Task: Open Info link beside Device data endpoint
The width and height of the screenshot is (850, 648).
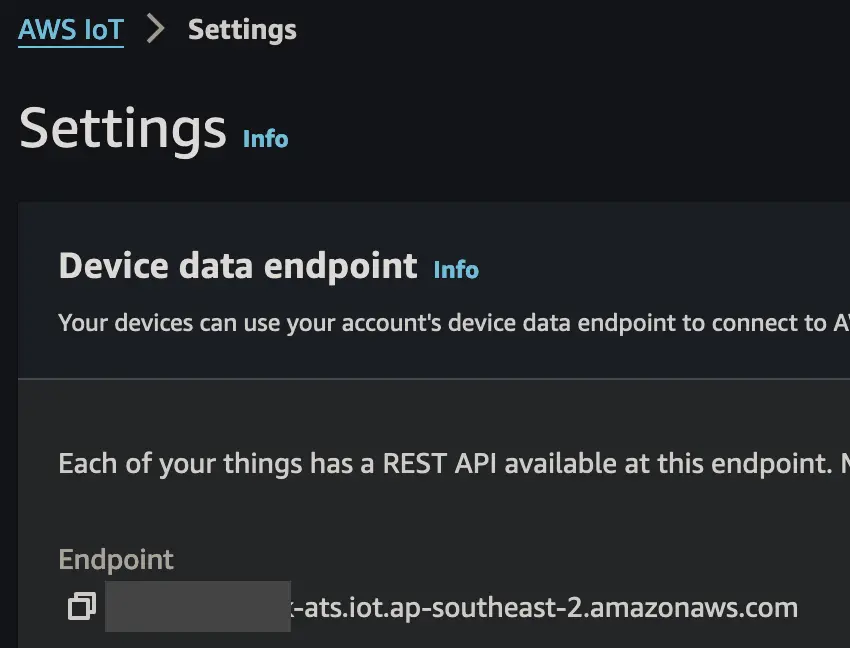Action: pos(456,269)
